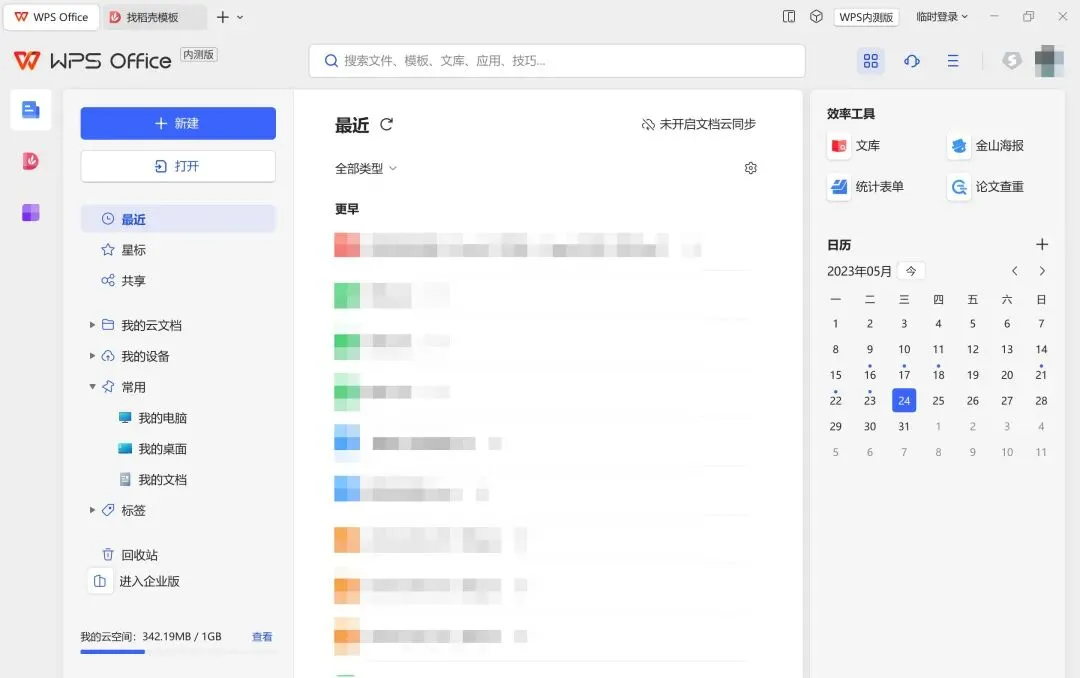The image size is (1080, 678).
Task: Switch to the 找稻壳模板 tab
Action: [154, 17]
